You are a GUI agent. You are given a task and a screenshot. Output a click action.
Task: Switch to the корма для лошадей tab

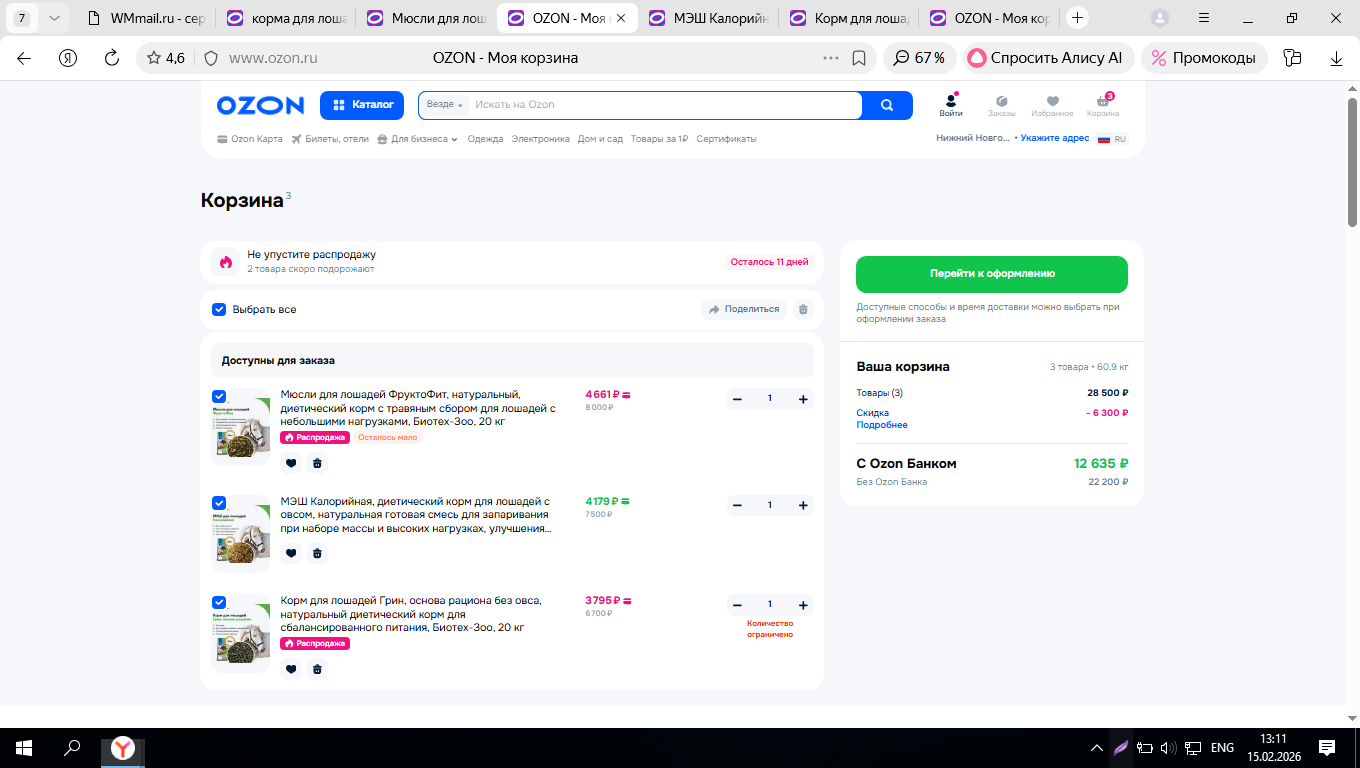286,18
